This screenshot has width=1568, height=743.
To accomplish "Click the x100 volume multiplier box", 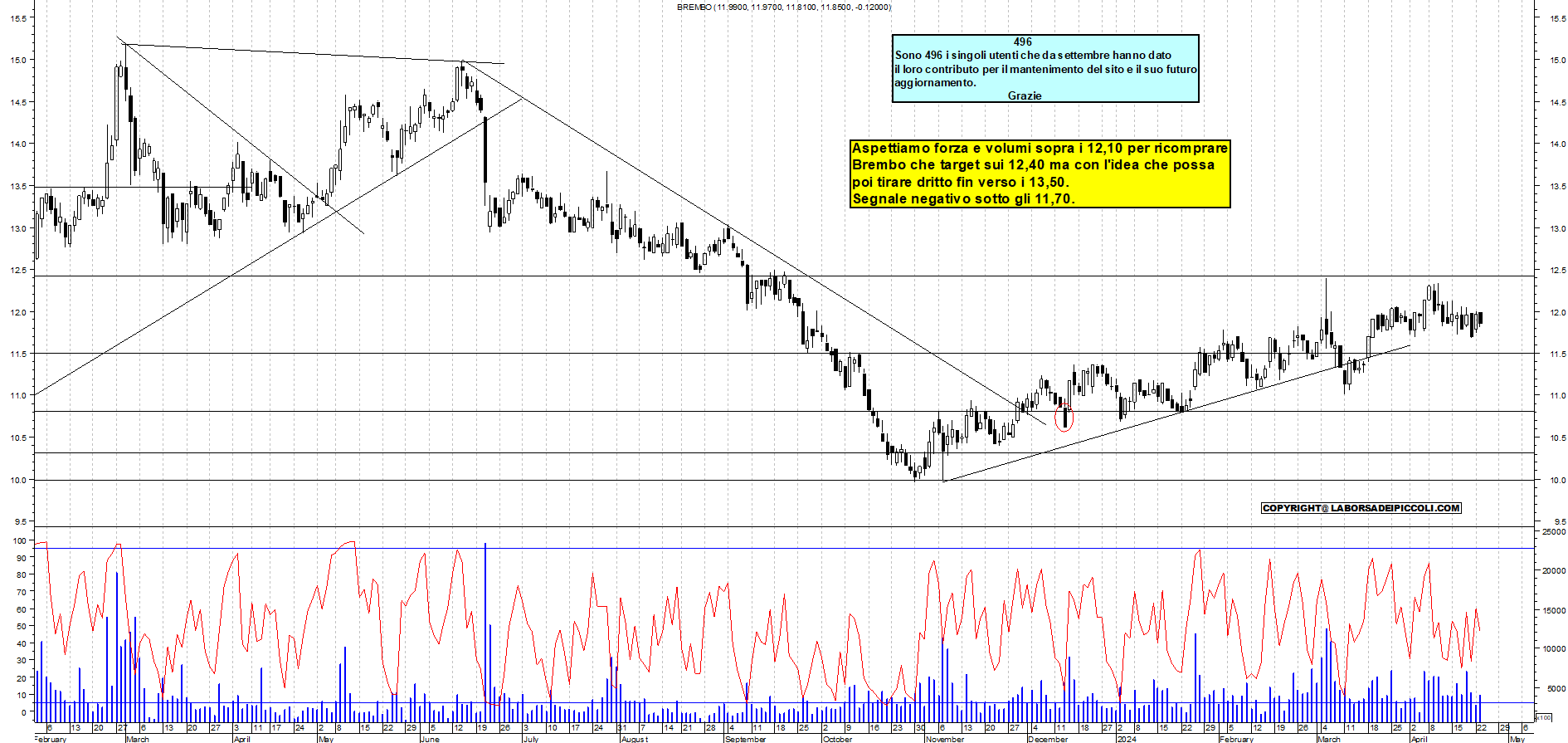I will 1543,716.
